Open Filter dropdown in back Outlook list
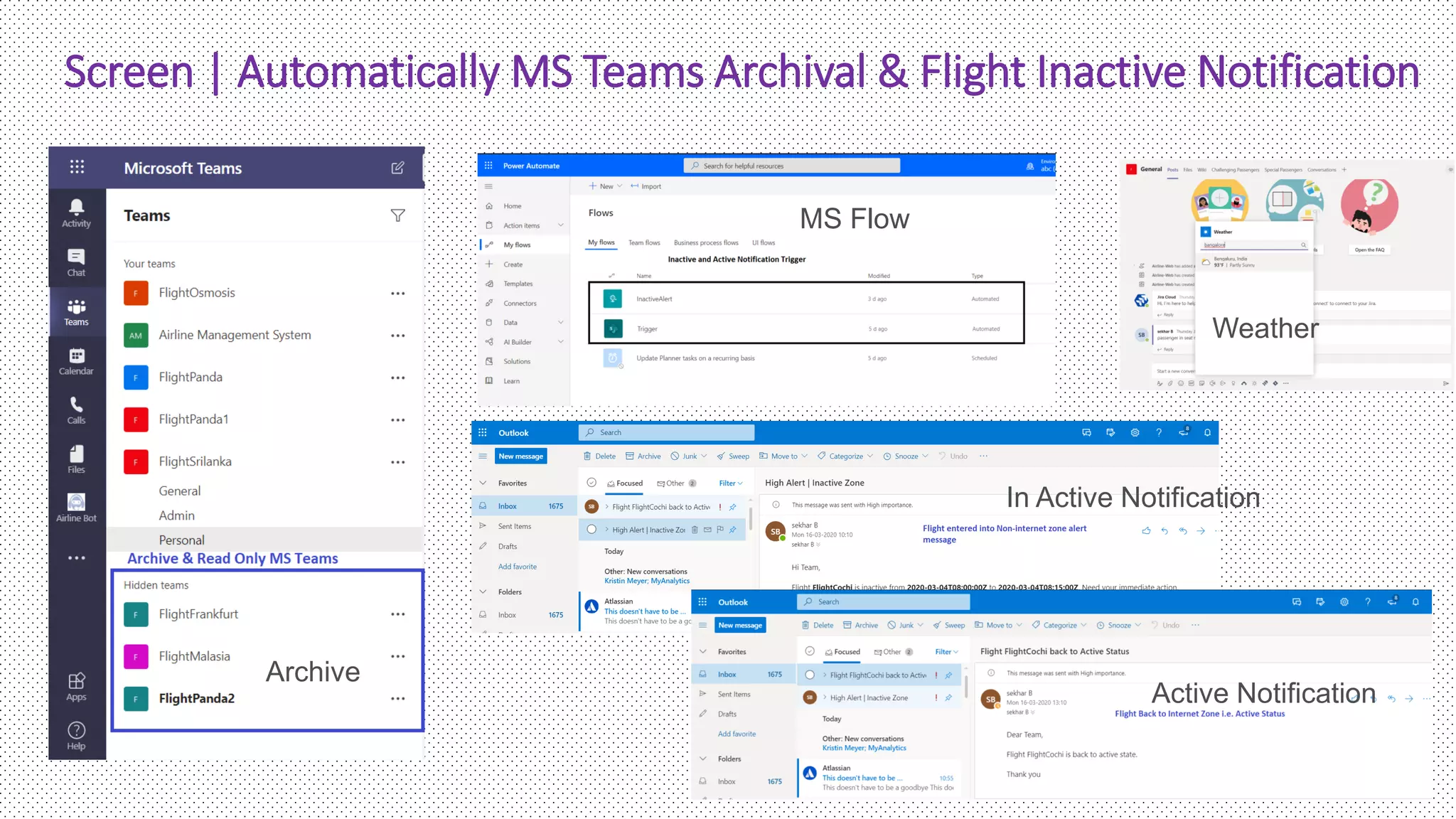The width and height of the screenshot is (1456, 819). click(x=731, y=483)
